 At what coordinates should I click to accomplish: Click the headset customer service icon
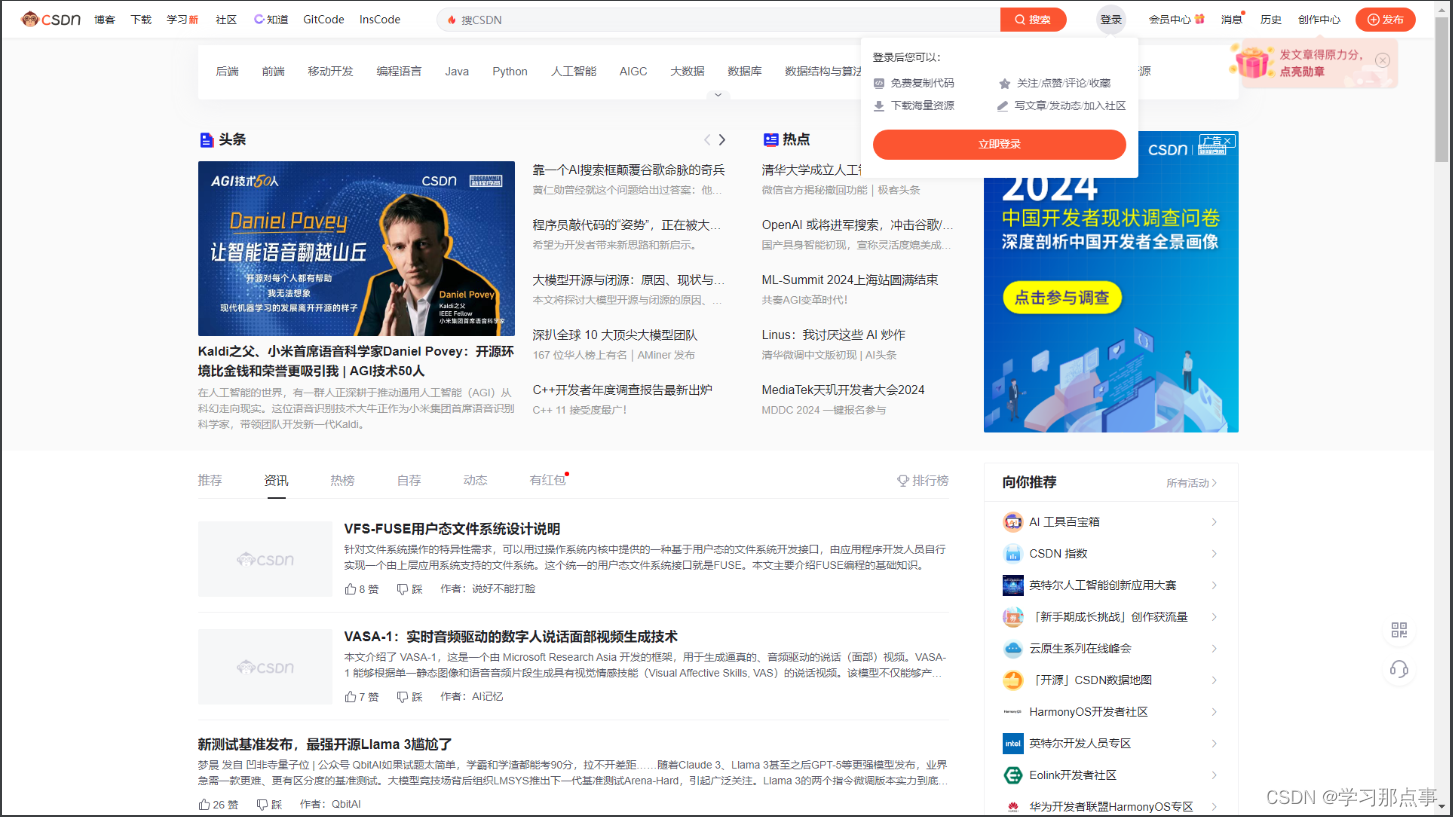coord(1399,669)
